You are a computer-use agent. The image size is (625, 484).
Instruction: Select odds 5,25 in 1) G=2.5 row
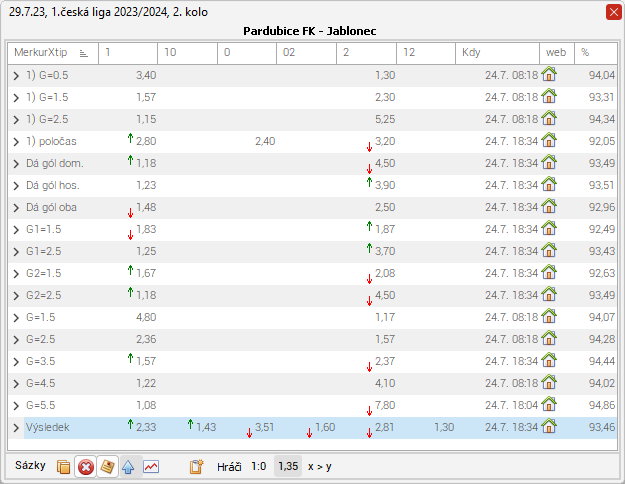[x=385, y=119]
